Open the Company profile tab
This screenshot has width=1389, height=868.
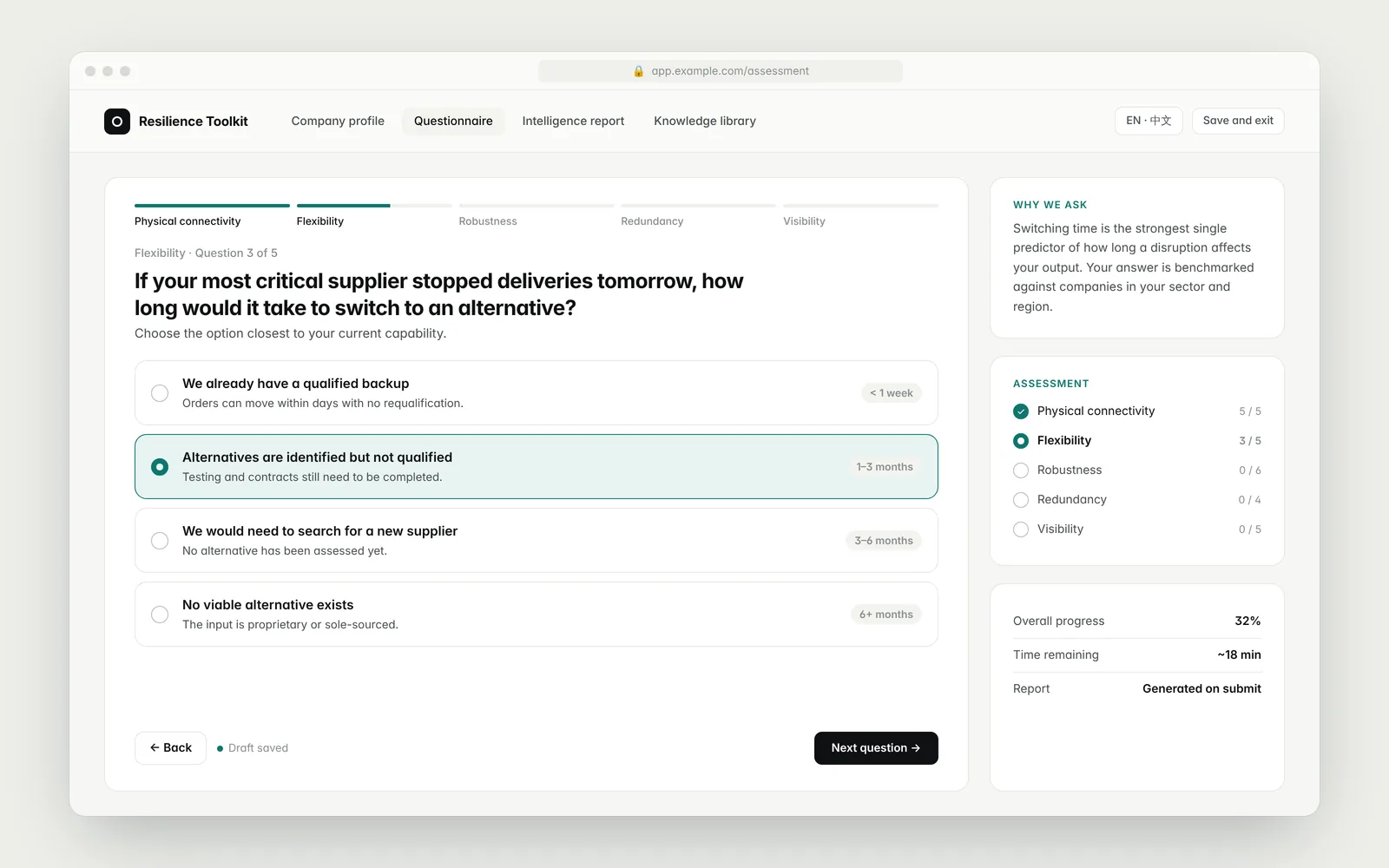click(338, 122)
